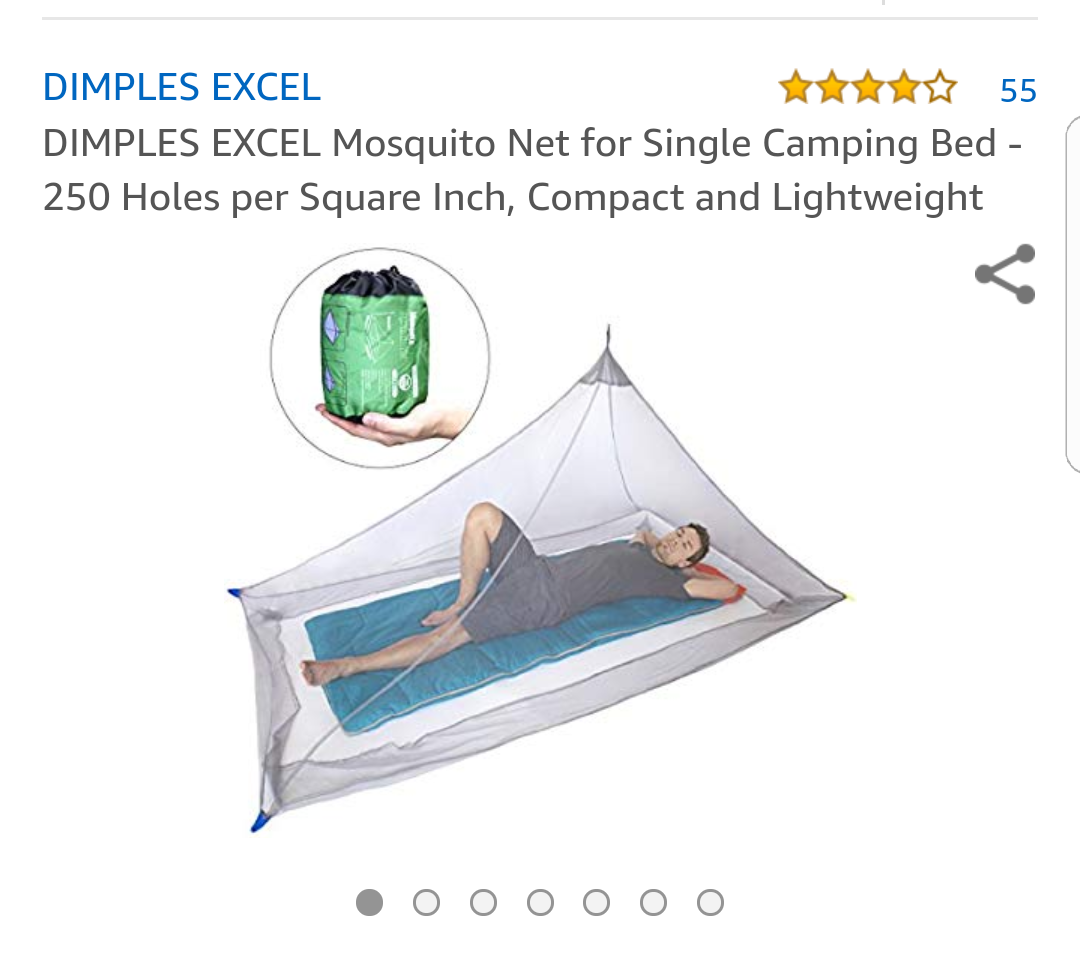Click the Mosquito Net product title text
This screenshot has height=972, width=1080.
pyautogui.click(x=532, y=170)
